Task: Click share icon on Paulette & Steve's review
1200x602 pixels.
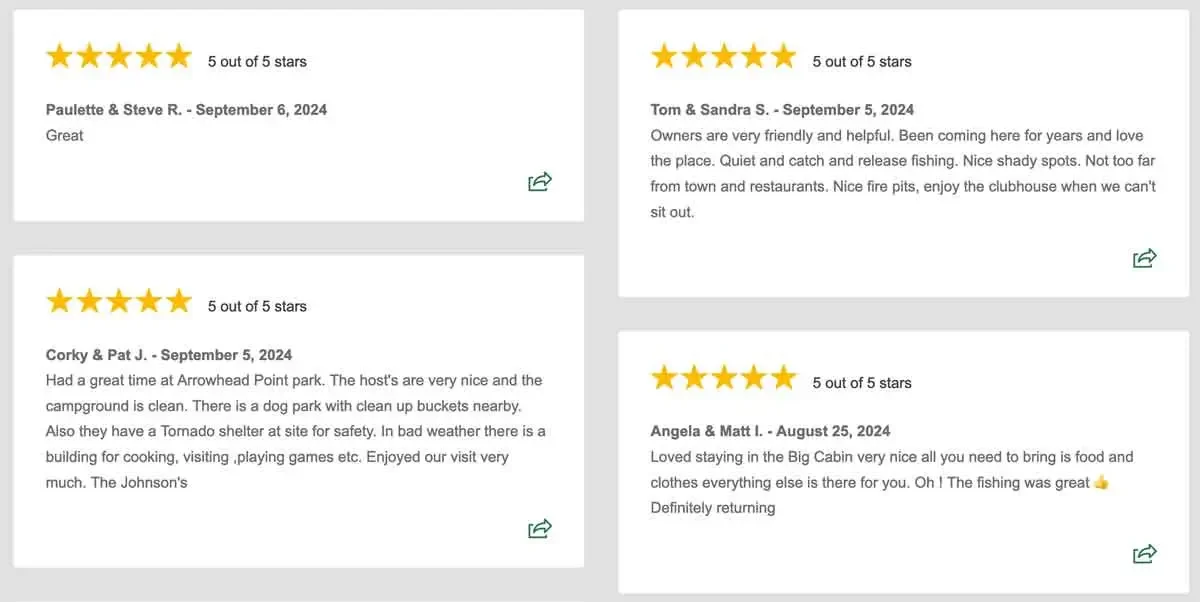Action: (x=540, y=181)
